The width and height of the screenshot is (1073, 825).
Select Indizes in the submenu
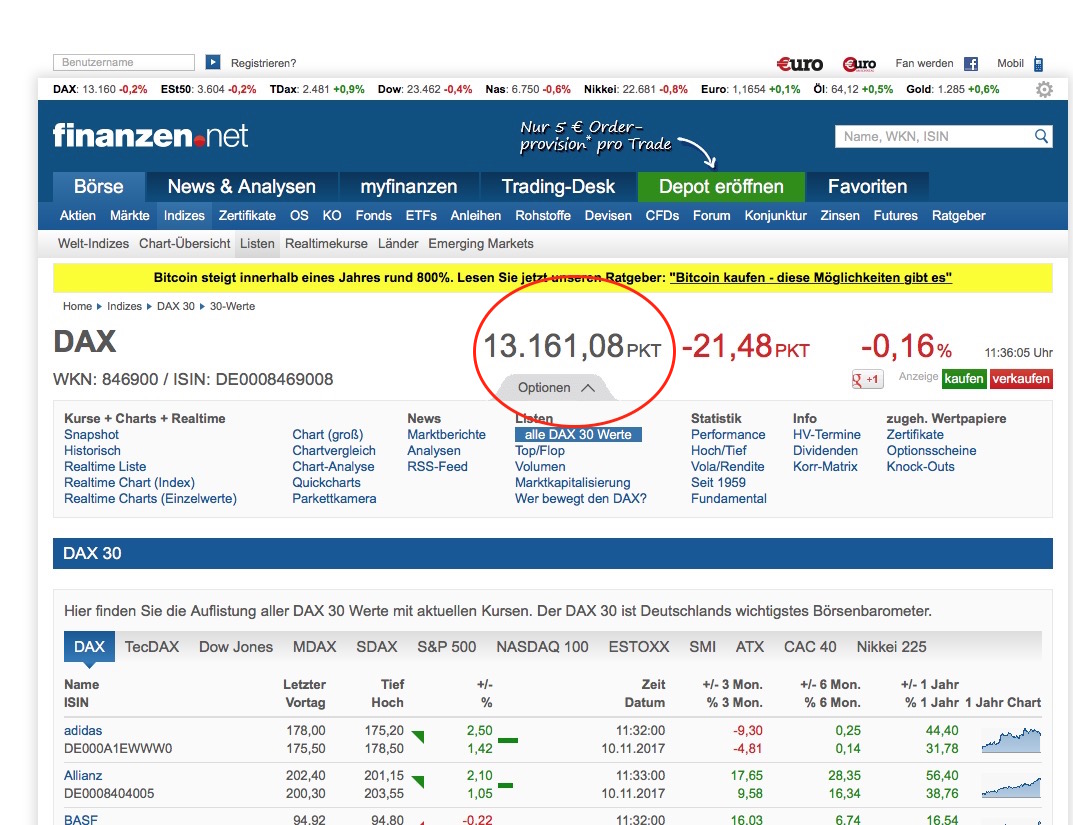click(184, 215)
